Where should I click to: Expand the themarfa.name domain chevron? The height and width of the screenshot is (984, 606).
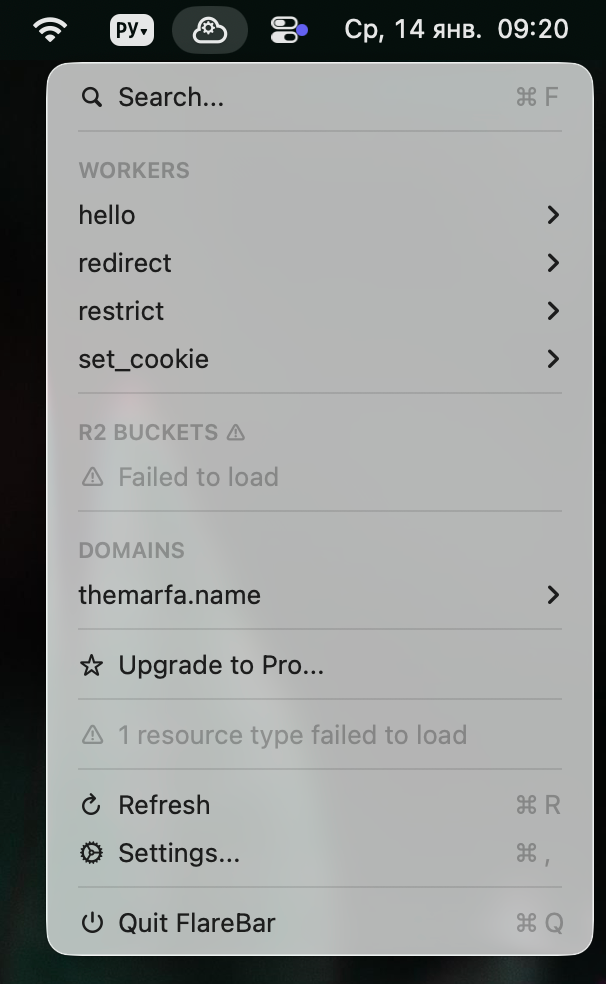[x=553, y=595]
